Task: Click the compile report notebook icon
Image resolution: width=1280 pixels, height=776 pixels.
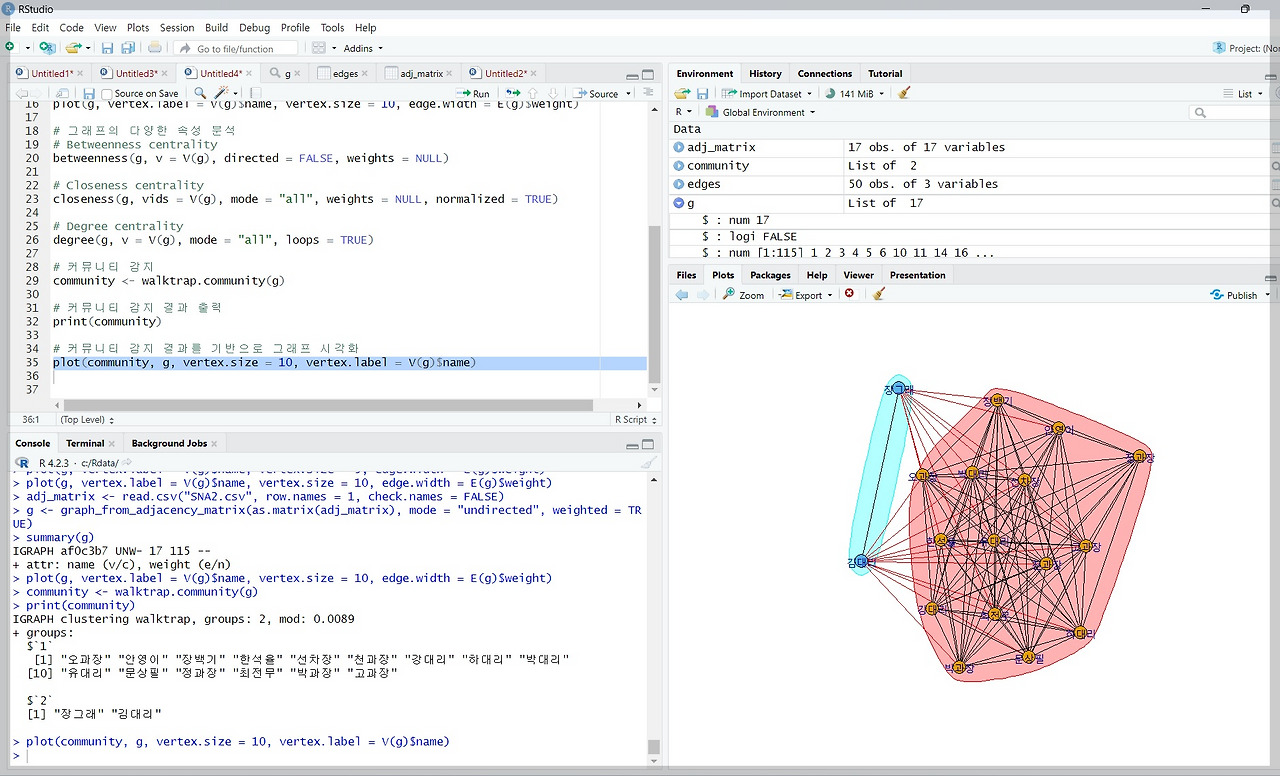Action: [x=256, y=94]
